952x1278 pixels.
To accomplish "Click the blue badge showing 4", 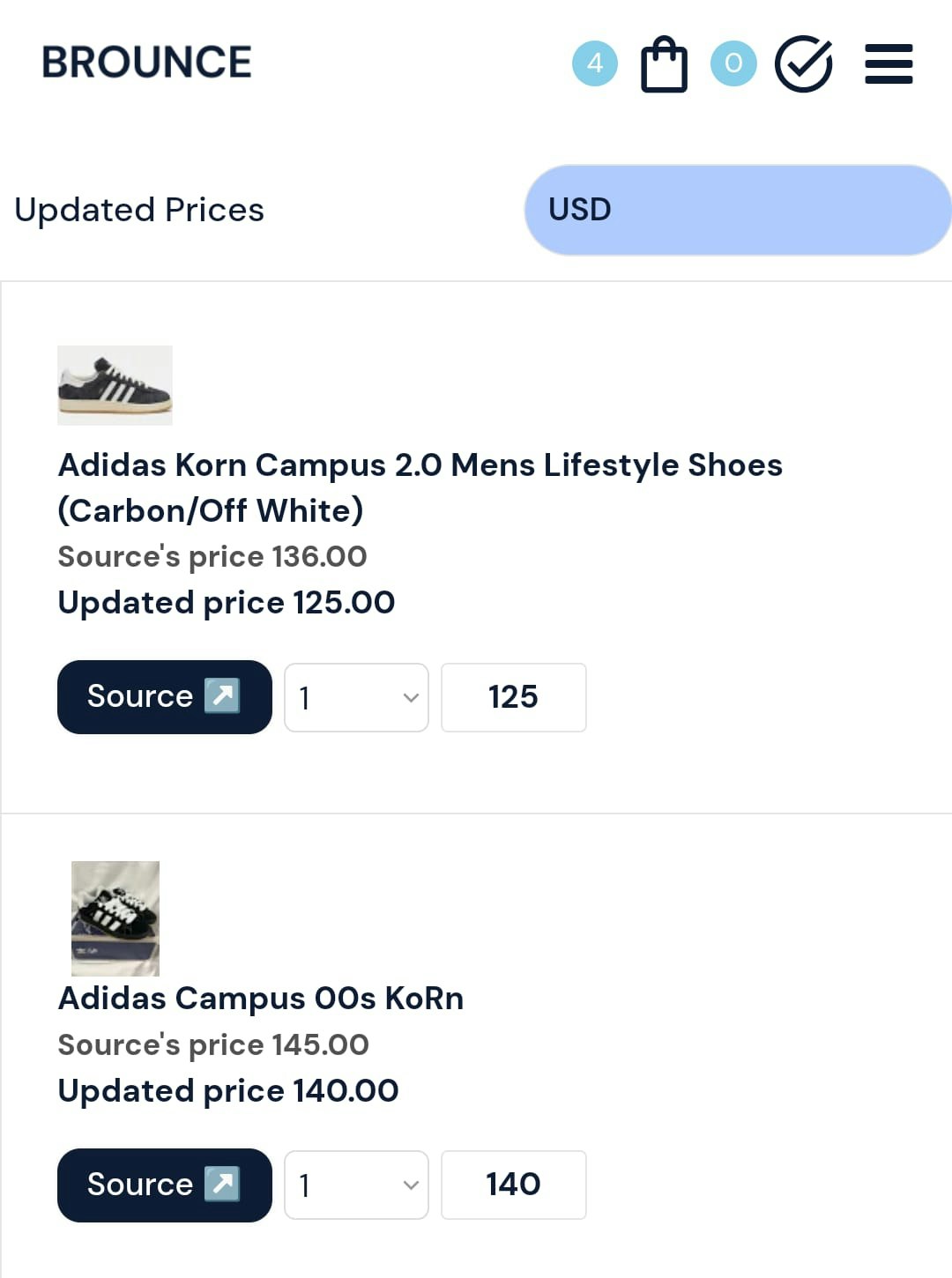I will tap(595, 63).
